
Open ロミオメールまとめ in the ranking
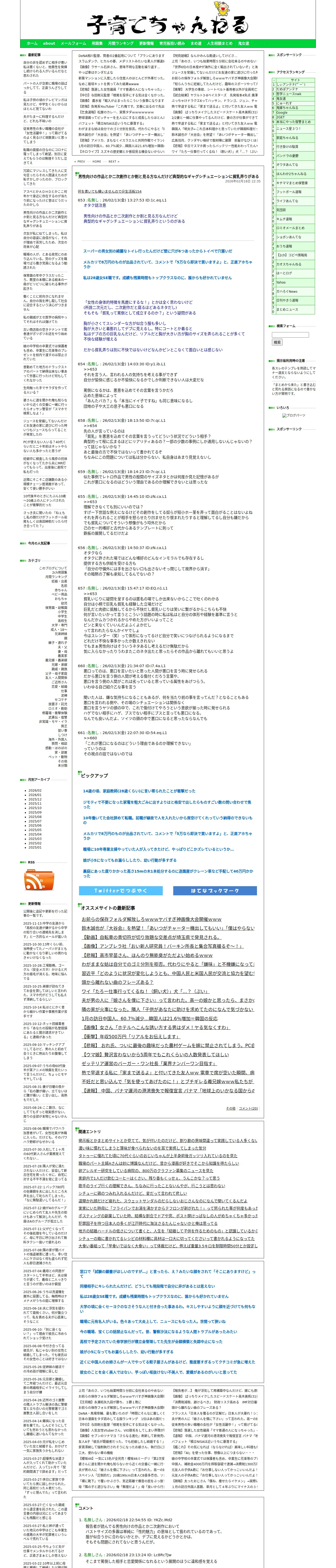point(290,228)
